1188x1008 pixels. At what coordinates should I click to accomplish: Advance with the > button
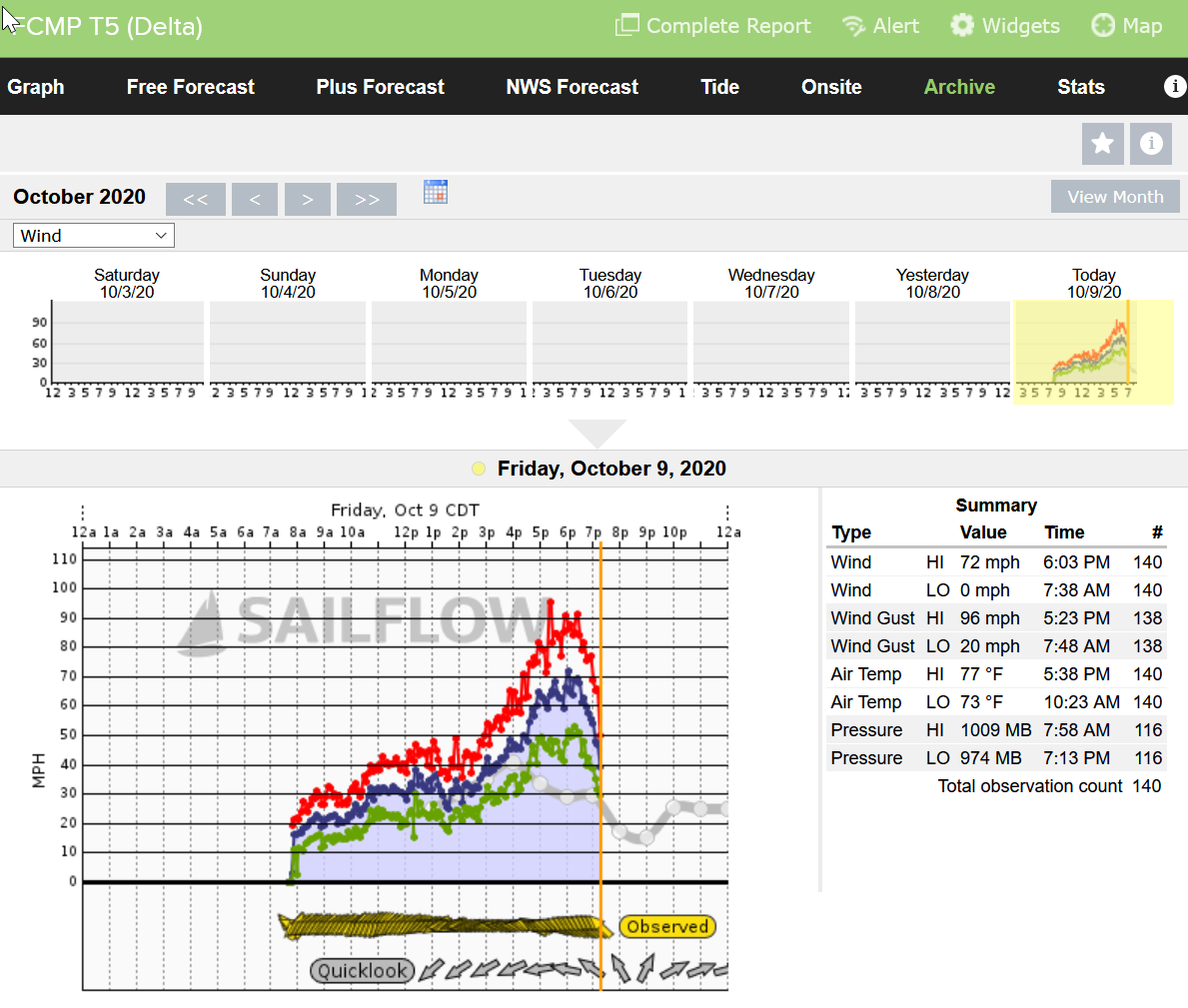click(x=308, y=199)
